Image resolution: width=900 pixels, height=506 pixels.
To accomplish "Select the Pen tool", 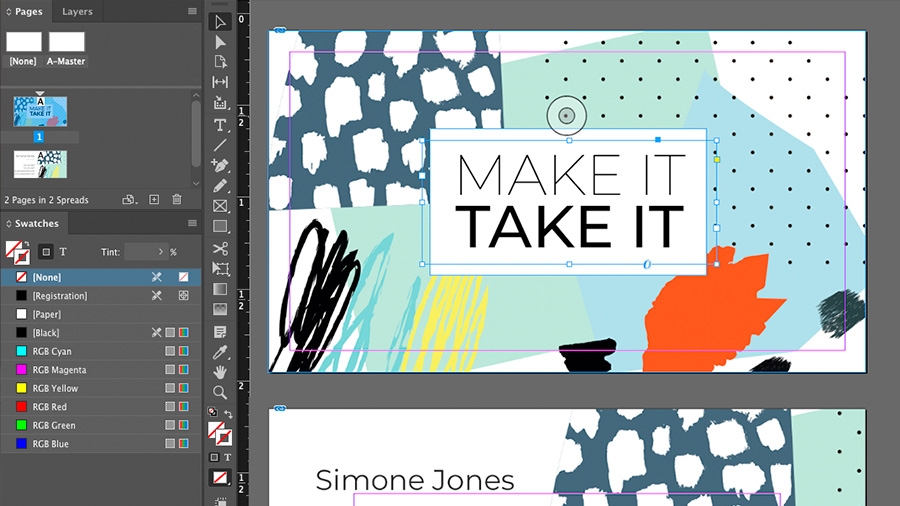I will point(220,166).
